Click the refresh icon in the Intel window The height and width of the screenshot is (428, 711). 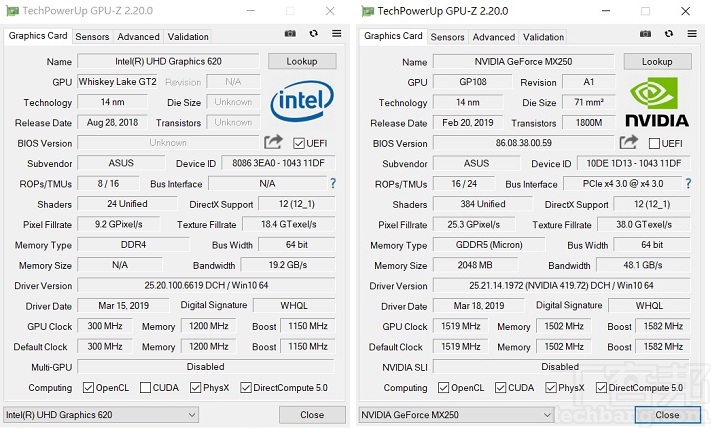tap(313, 34)
